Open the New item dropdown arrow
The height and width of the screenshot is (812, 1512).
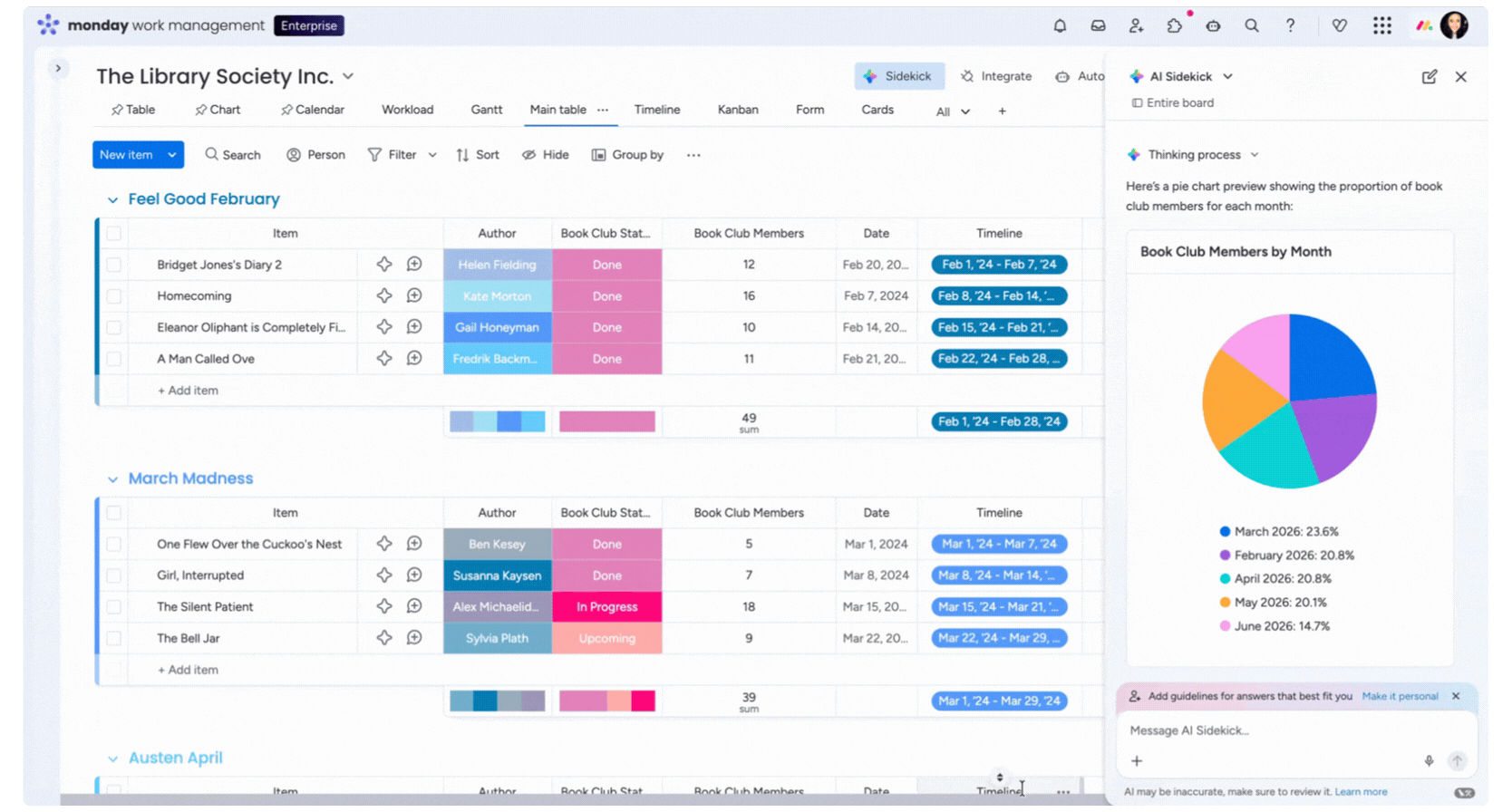[171, 155]
